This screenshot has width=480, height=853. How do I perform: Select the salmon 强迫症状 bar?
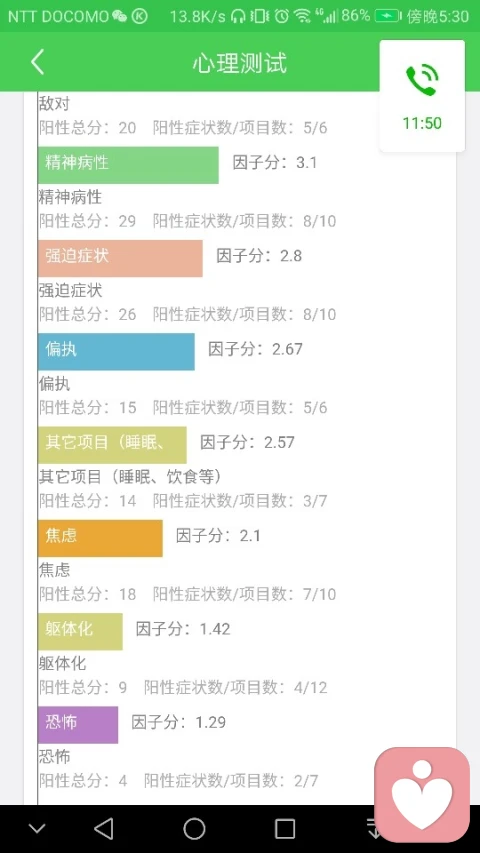[x=120, y=258]
